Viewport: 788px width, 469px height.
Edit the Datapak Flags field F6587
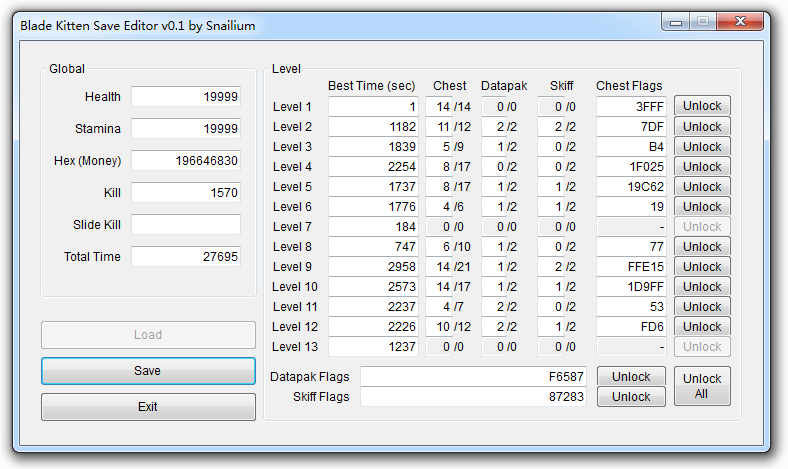(473, 377)
